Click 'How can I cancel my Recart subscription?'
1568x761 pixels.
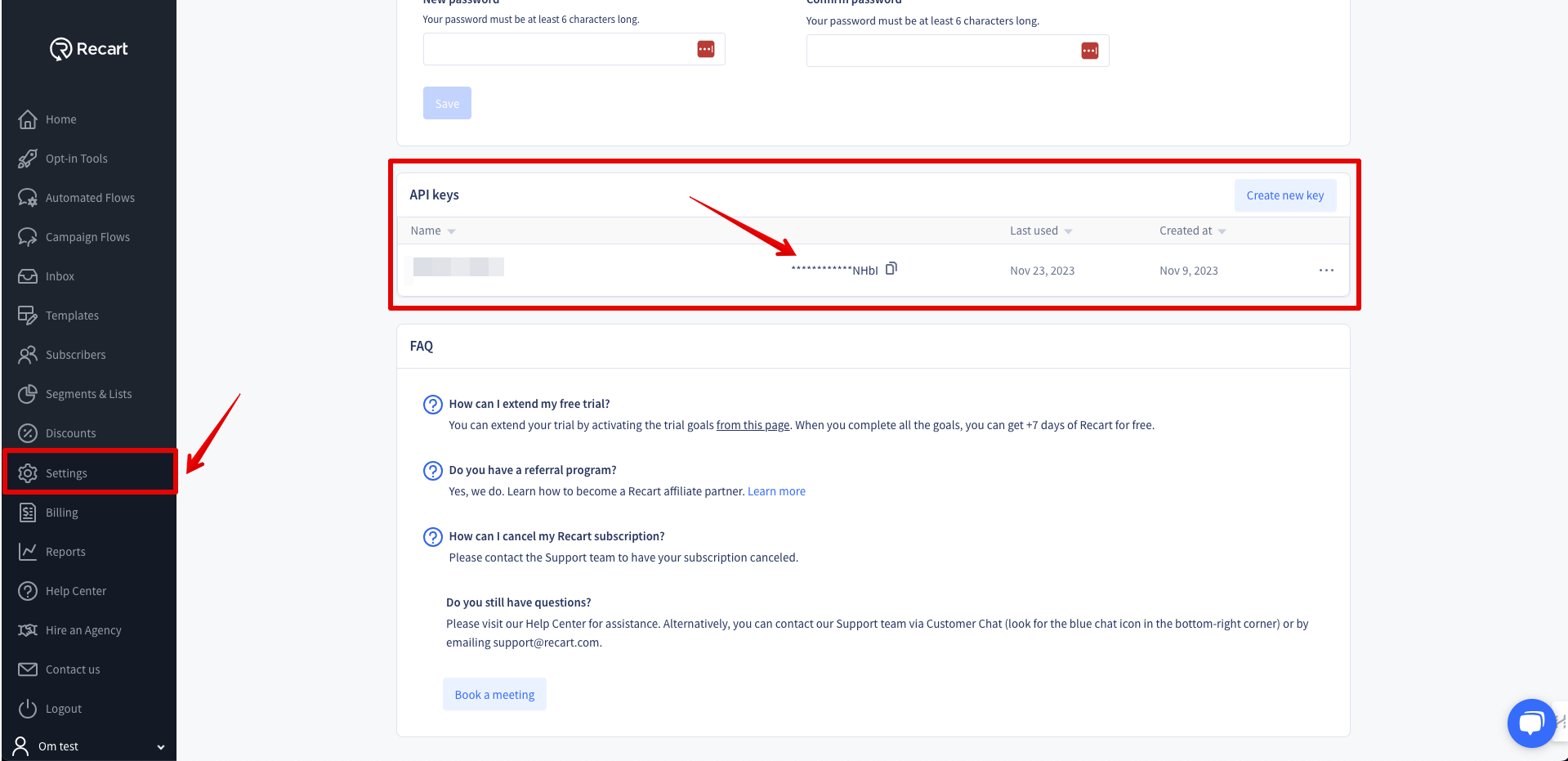tap(556, 536)
